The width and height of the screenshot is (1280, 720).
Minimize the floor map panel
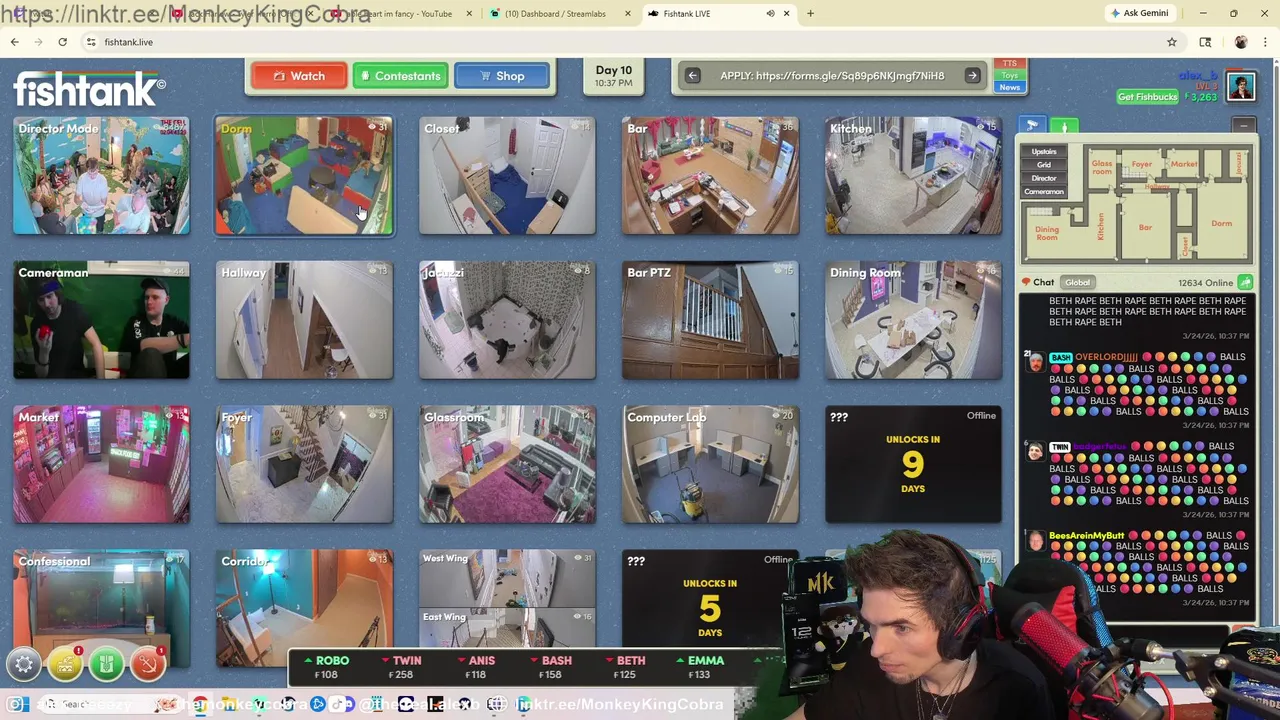coord(1243,126)
